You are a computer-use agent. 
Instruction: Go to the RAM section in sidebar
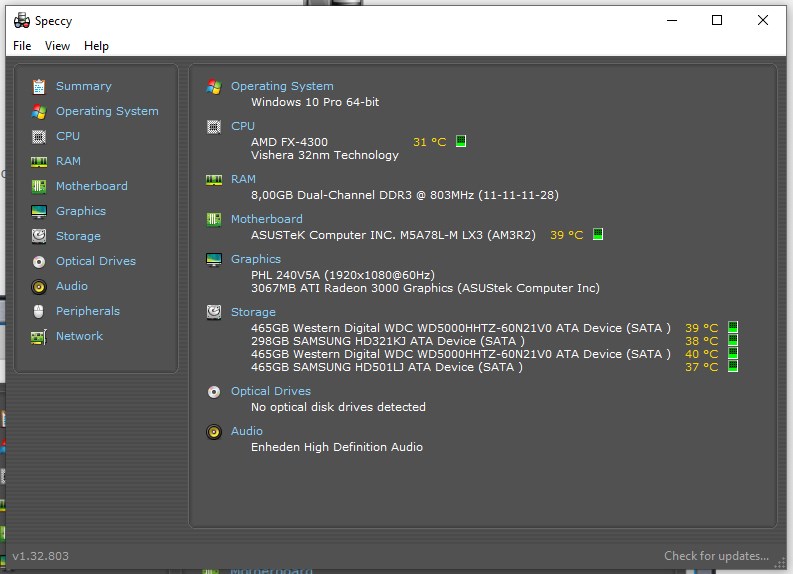(x=68, y=161)
